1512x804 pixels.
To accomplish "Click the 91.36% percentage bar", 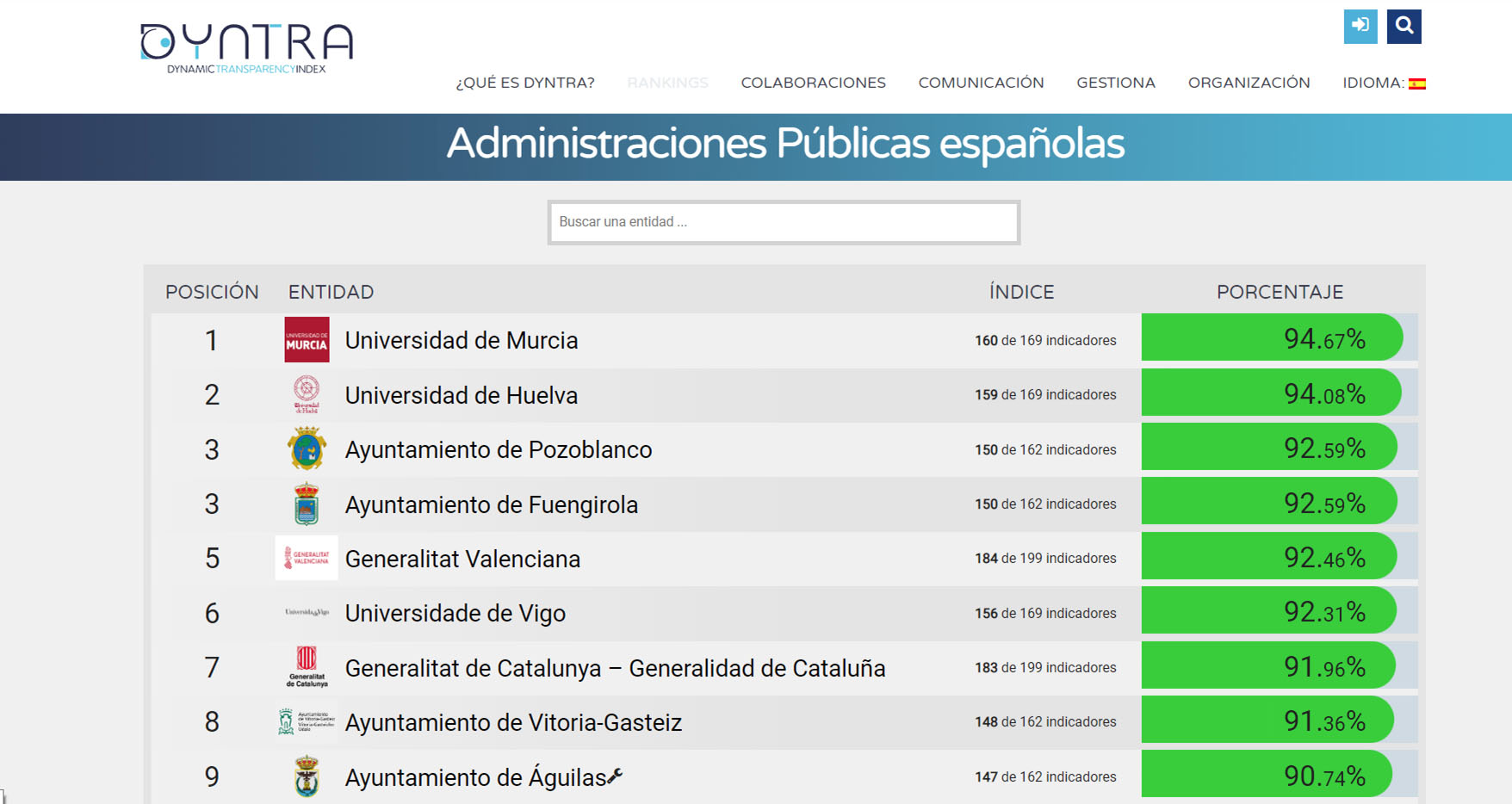I will tap(1267, 720).
